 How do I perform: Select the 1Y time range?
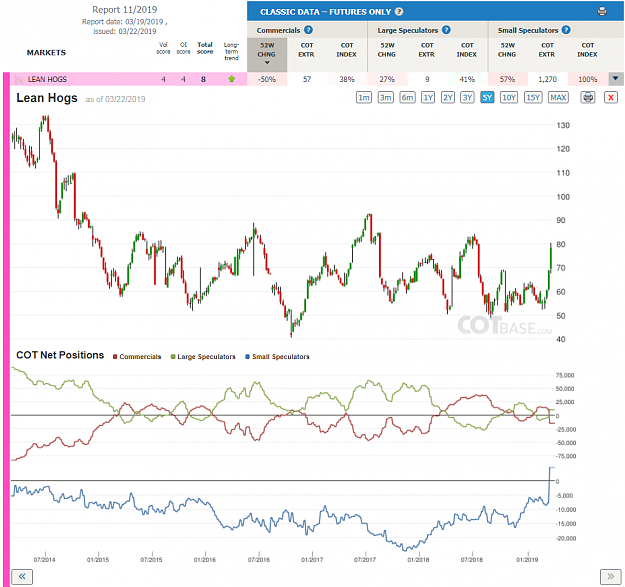click(428, 97)
